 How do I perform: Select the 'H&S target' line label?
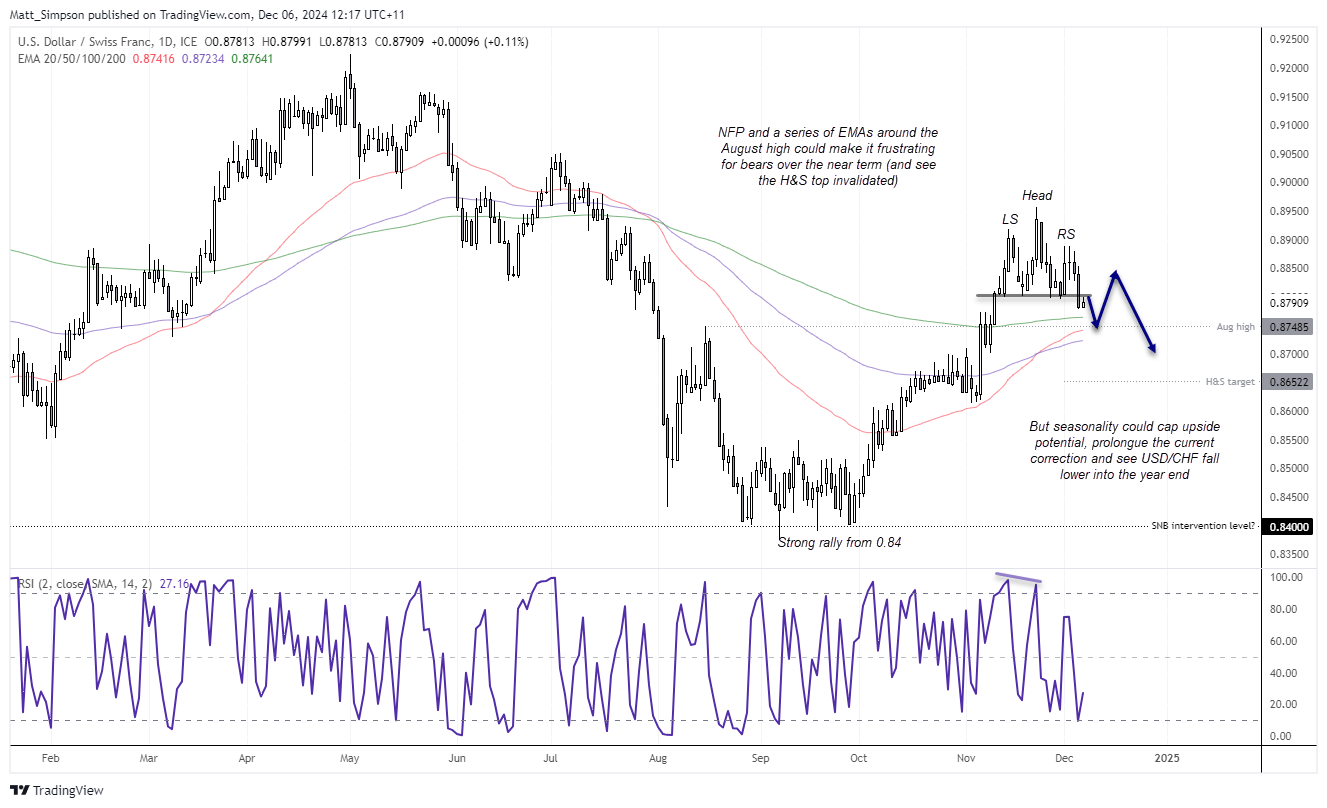(x=1230, y=382)
